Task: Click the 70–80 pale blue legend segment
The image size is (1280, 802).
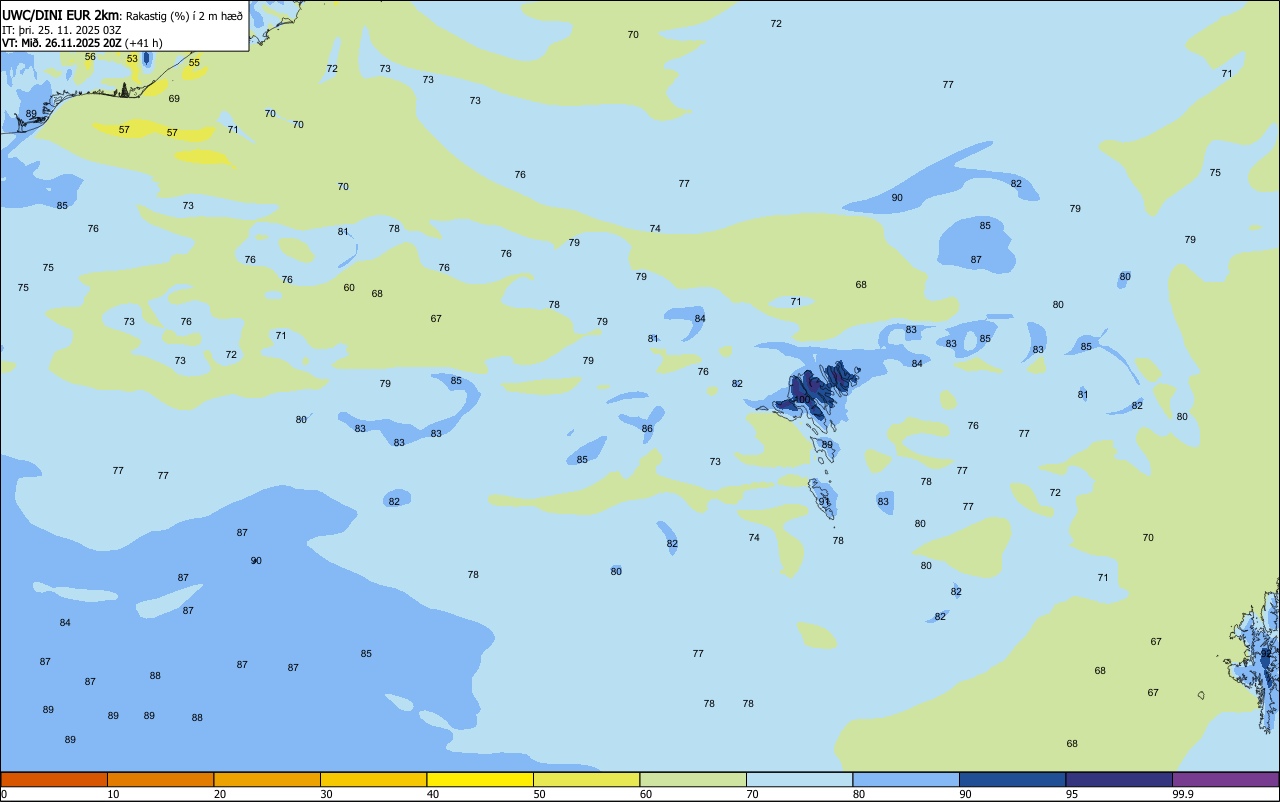Action: 799,779
